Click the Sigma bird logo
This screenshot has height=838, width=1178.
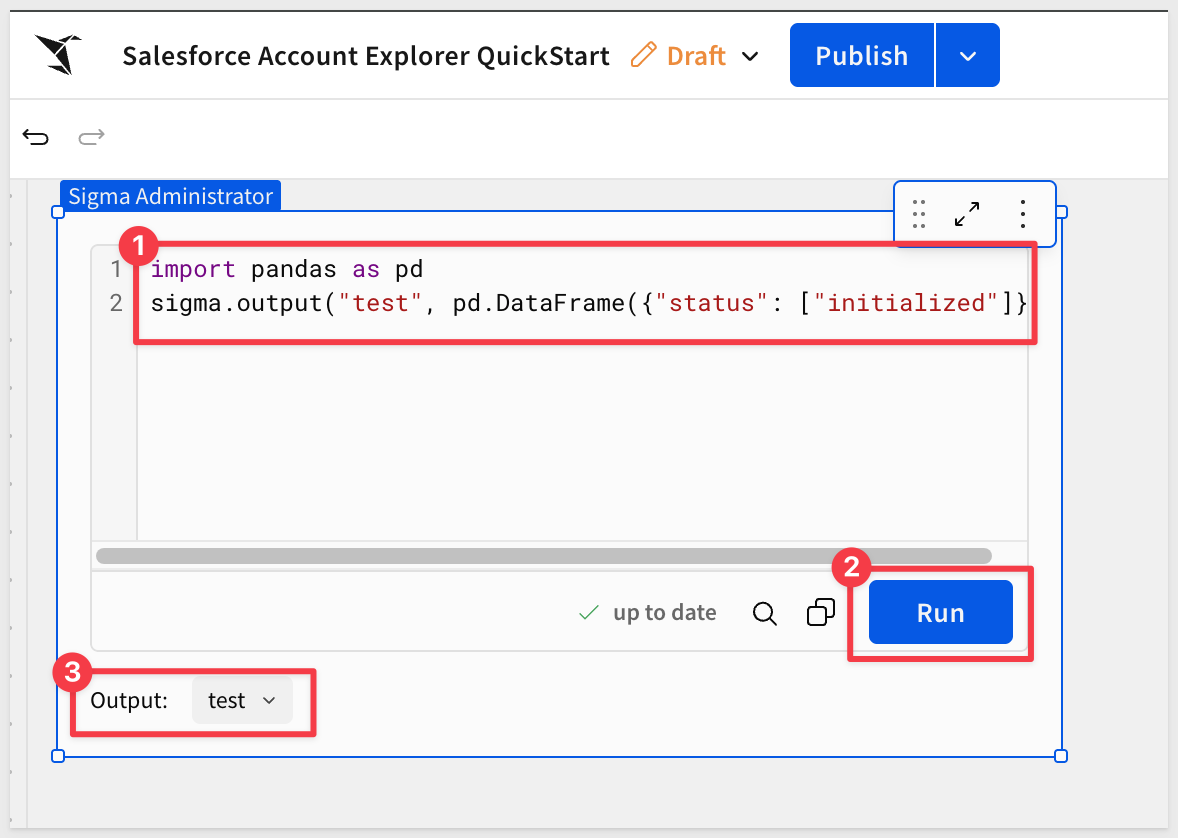[x=58, y=55]
